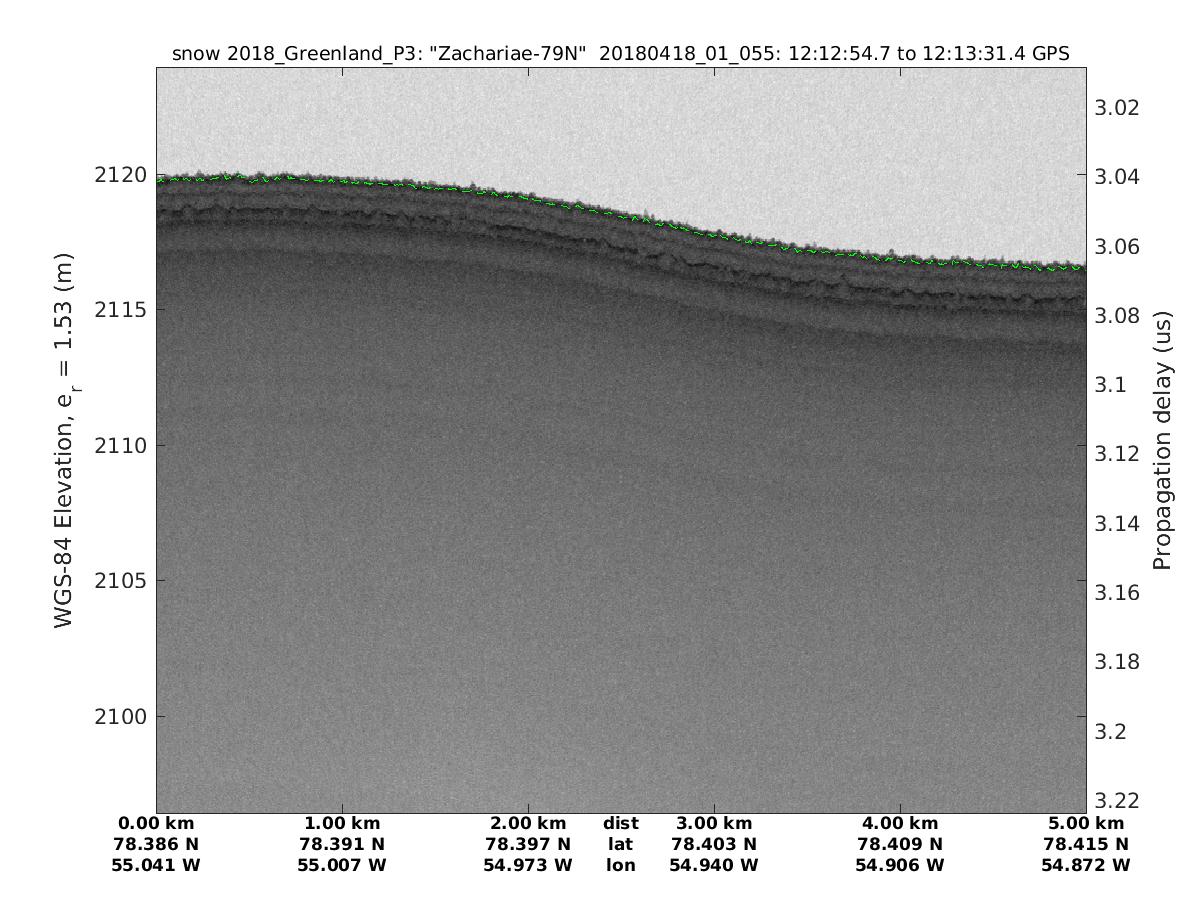Click latitude value 78.391 N
The width and height of the screenshot is (1200, 900).
tap(342, 845)
